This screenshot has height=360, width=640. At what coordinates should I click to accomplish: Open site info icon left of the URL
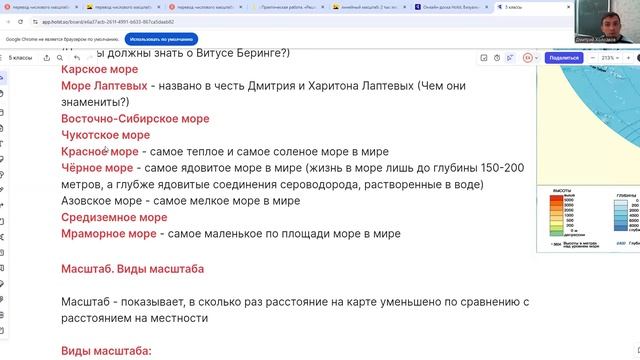pyautogui.click(x=35, y=22)
